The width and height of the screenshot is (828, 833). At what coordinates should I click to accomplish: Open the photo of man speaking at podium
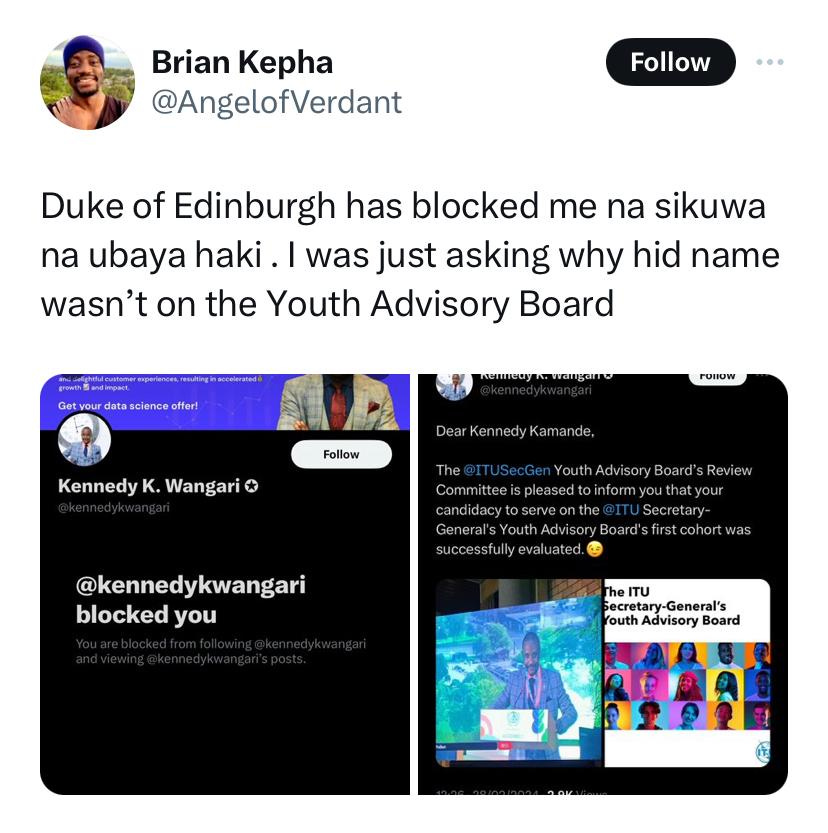click(519, 673)
